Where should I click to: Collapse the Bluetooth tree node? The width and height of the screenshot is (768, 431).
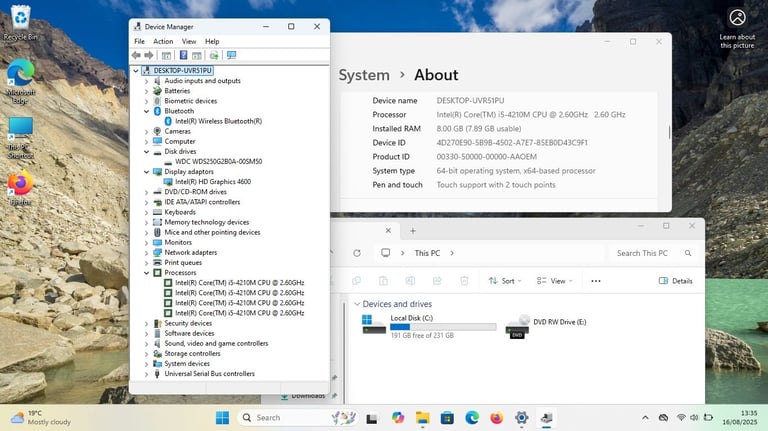146,111
